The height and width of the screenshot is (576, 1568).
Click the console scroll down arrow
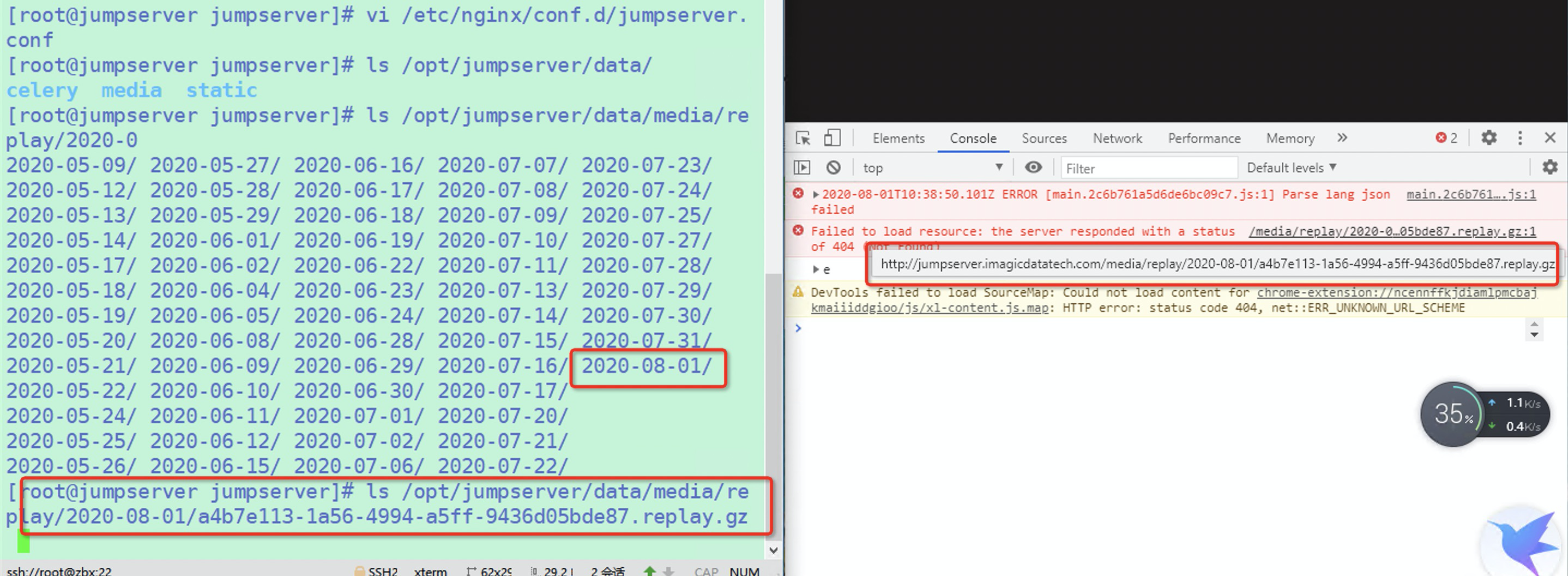[1534, 334]
